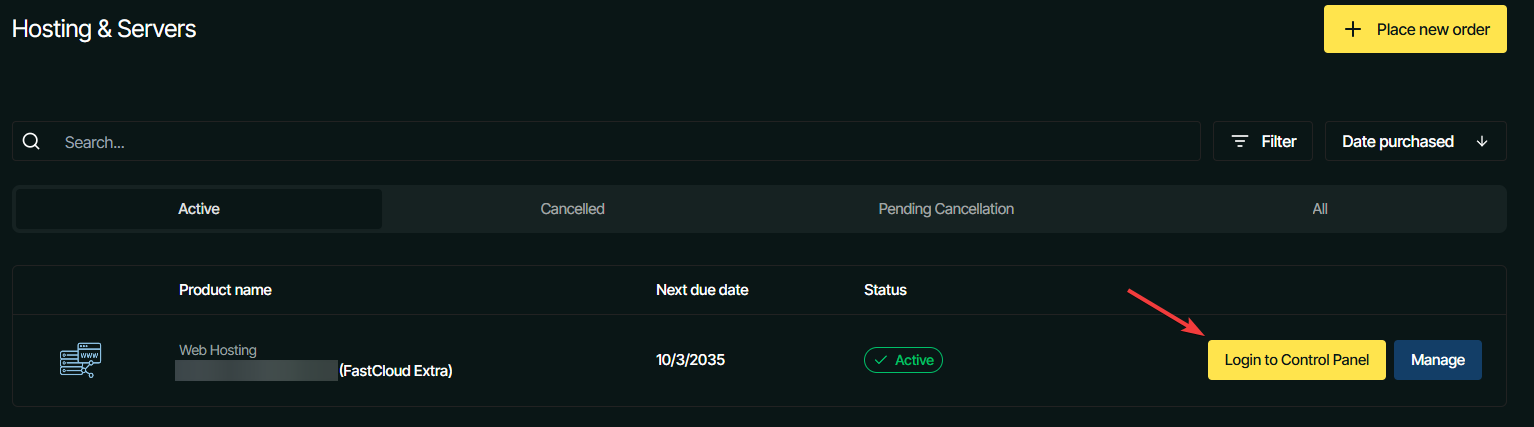The image size is (1534, 427).
Task: Click the Product name column header
Action: [225, 290]
